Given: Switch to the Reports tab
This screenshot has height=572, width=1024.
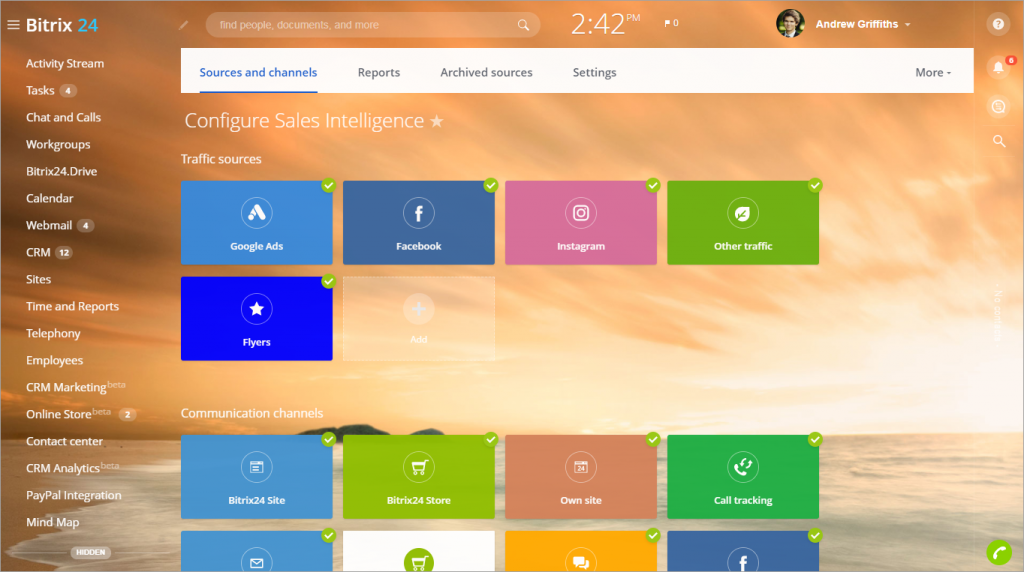Looking at the screenshot, I should pyautogui.click(x=379, y=72).
